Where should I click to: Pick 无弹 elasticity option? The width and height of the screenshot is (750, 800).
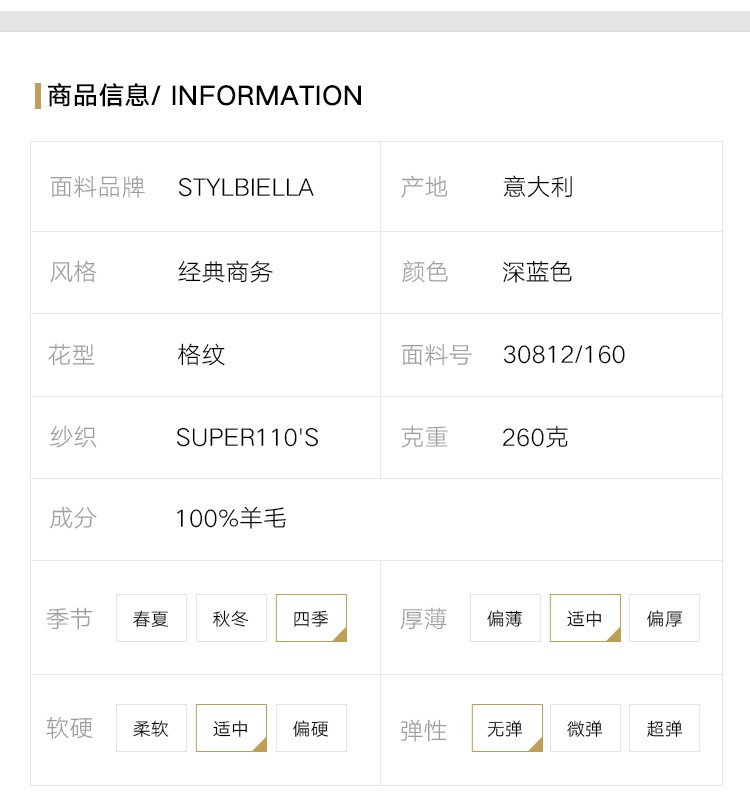click(x=507, y=728)
